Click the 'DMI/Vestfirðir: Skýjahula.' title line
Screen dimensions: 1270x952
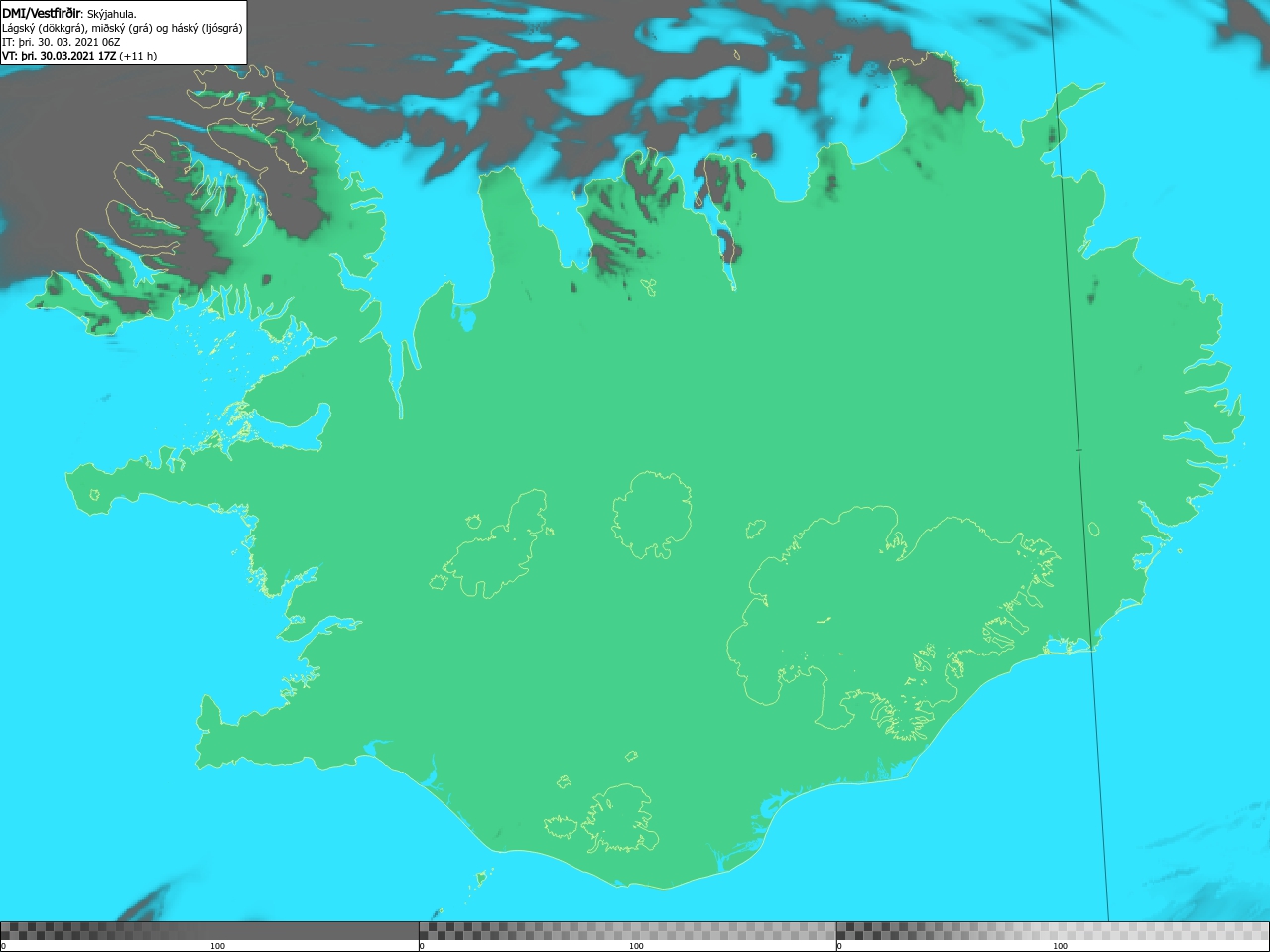(x=69, y=14)
